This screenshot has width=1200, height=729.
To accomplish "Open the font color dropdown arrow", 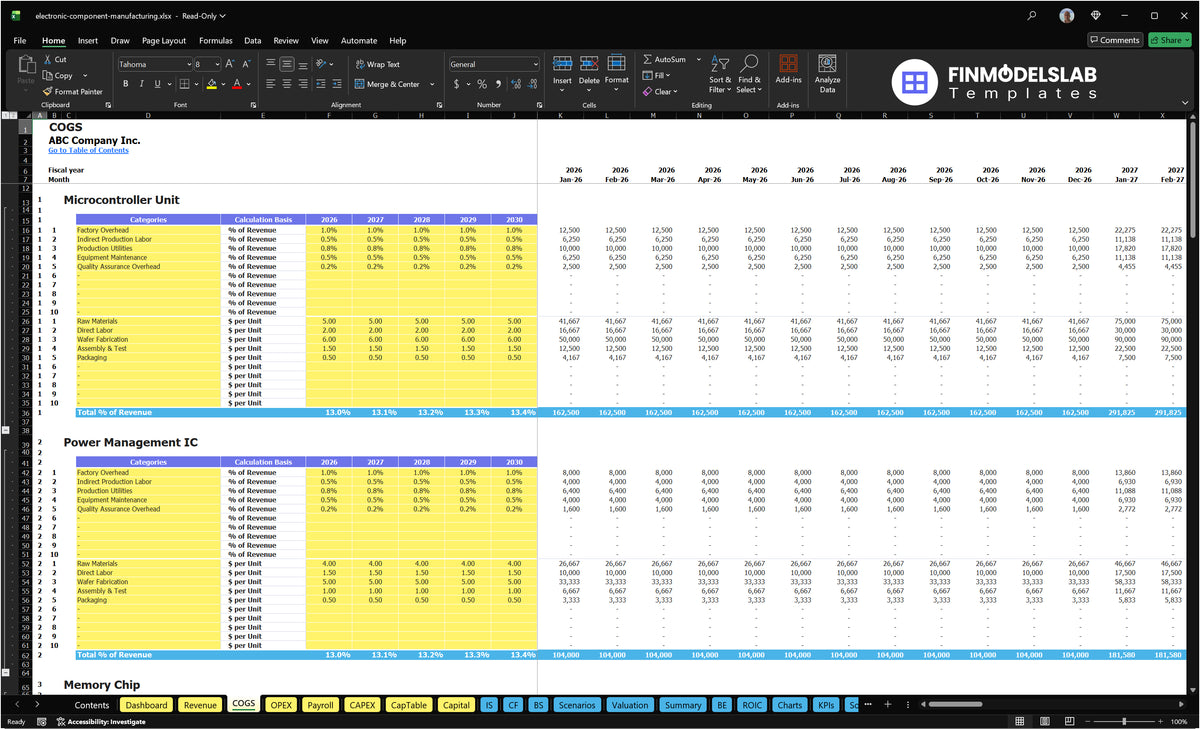I will point(249,84).
